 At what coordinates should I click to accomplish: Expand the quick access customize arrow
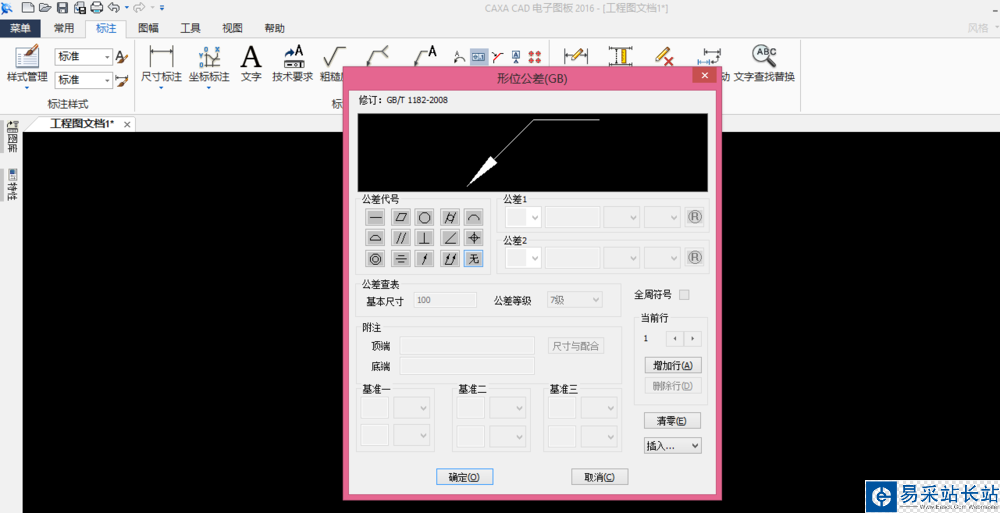tap(162, 8)
